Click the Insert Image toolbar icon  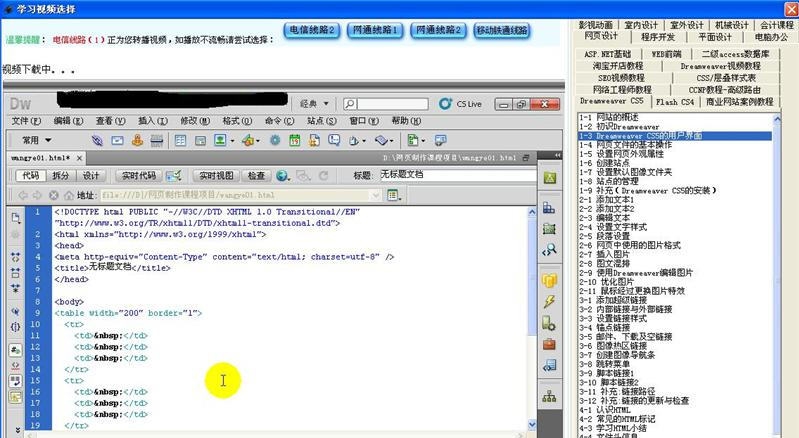pos(220,140)
